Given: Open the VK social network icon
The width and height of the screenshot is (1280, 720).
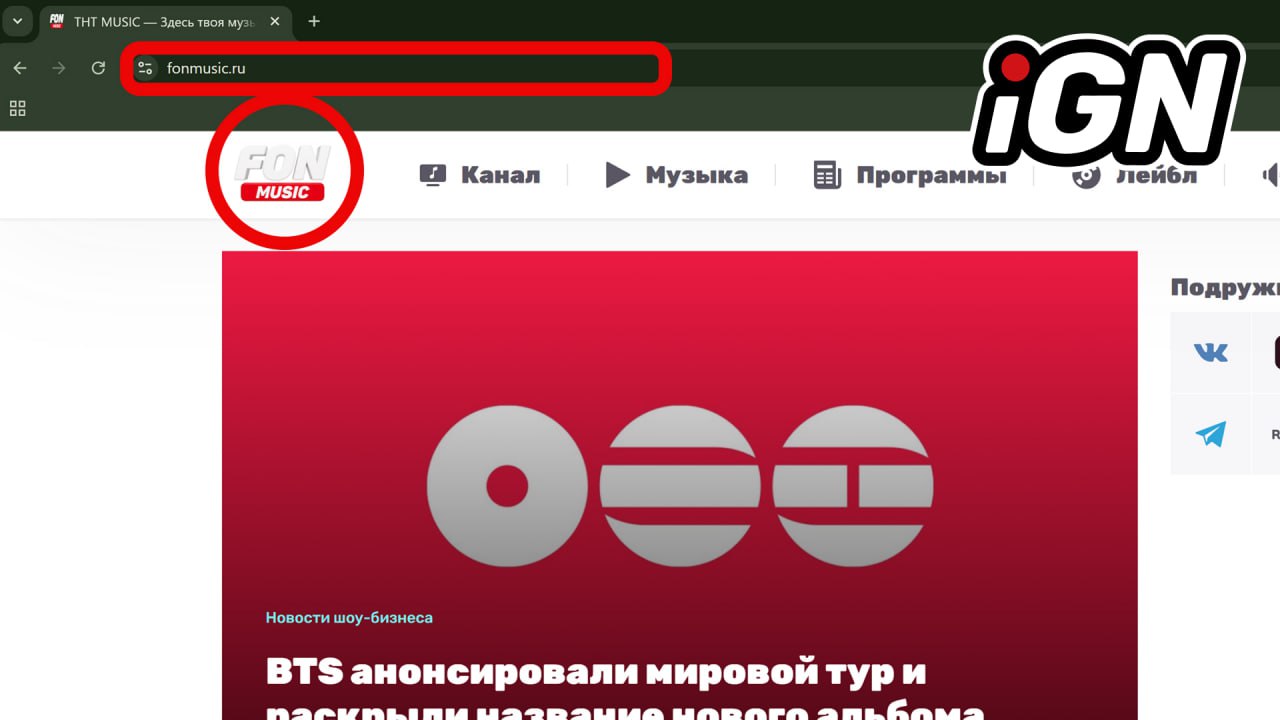Looking at the screenshot, I should click(x=1210, y=352).
